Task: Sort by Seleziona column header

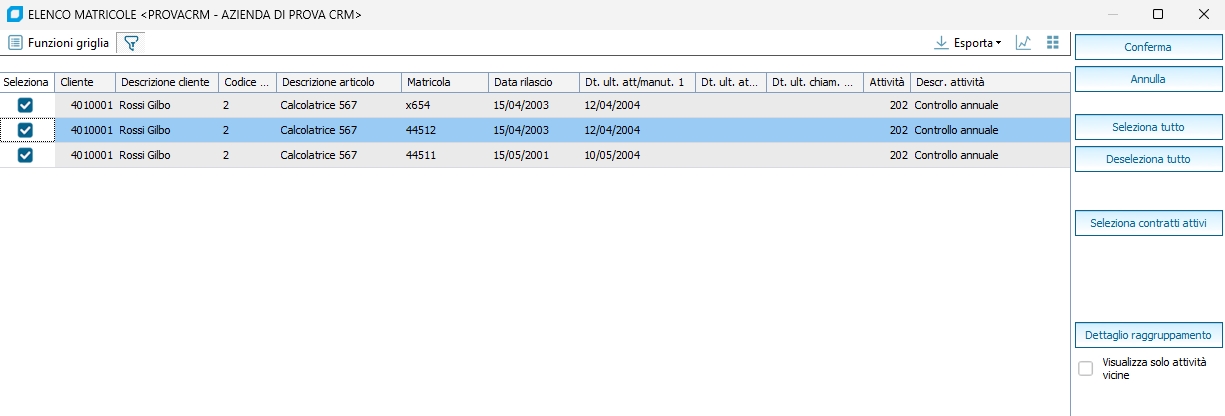Action: tap(27, 82)
